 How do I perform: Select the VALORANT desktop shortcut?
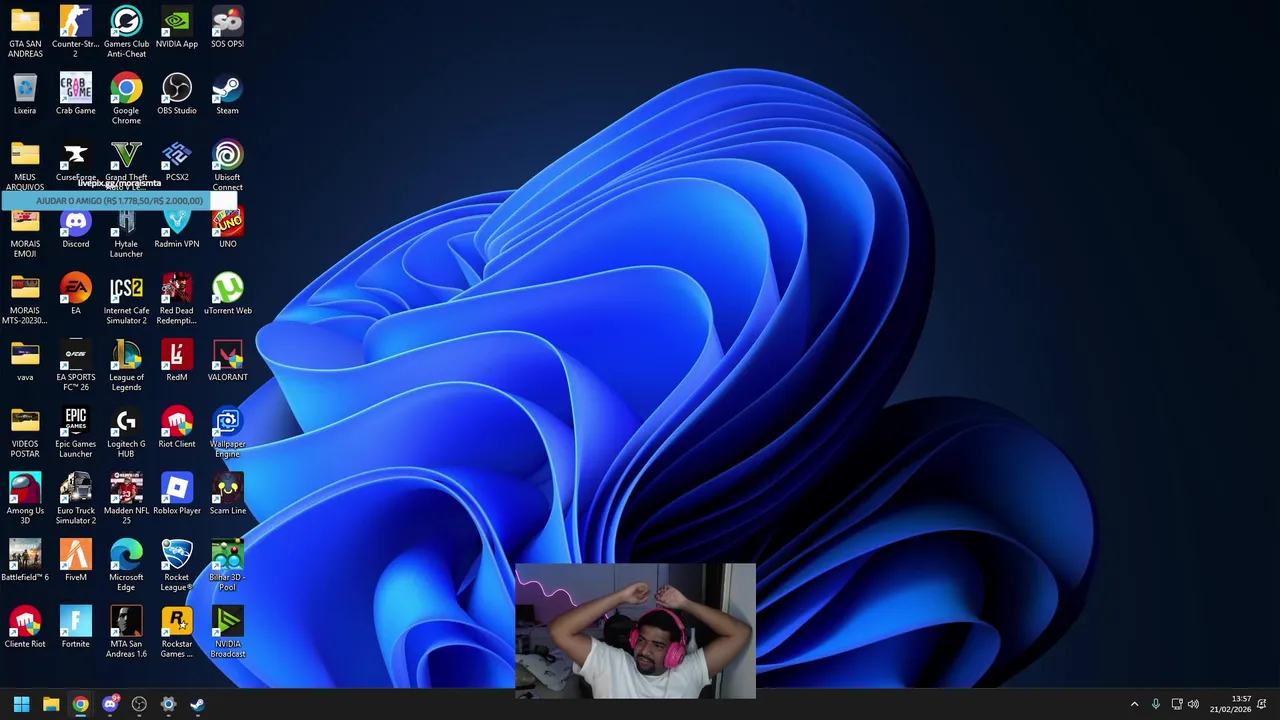pos(227,361)
